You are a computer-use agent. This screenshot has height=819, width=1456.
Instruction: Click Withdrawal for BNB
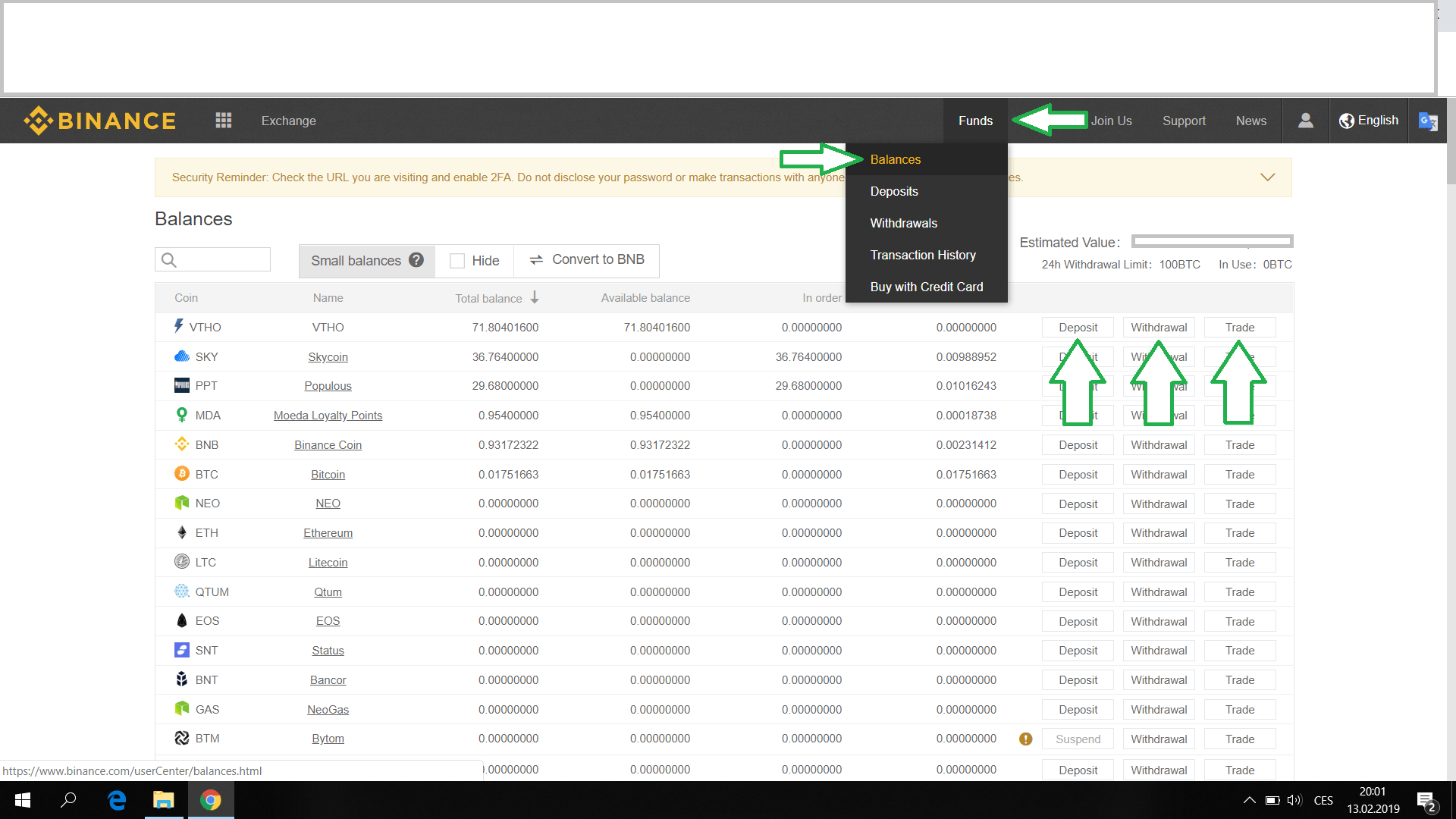[1159, 445]
